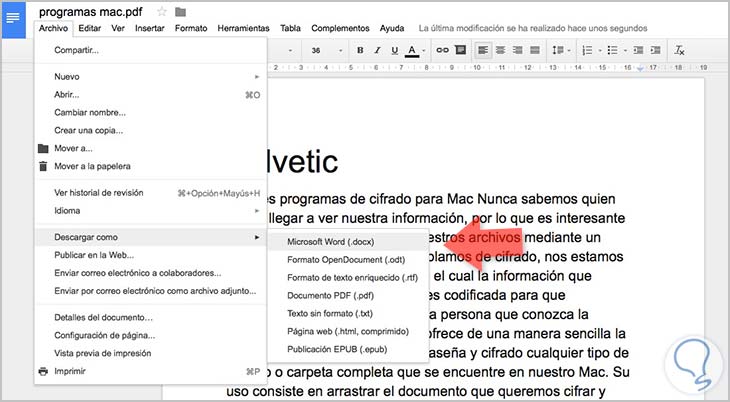Open the font family dropdown arrow
The height and width of the screenshot is (402, 730).
click(291, 50)
